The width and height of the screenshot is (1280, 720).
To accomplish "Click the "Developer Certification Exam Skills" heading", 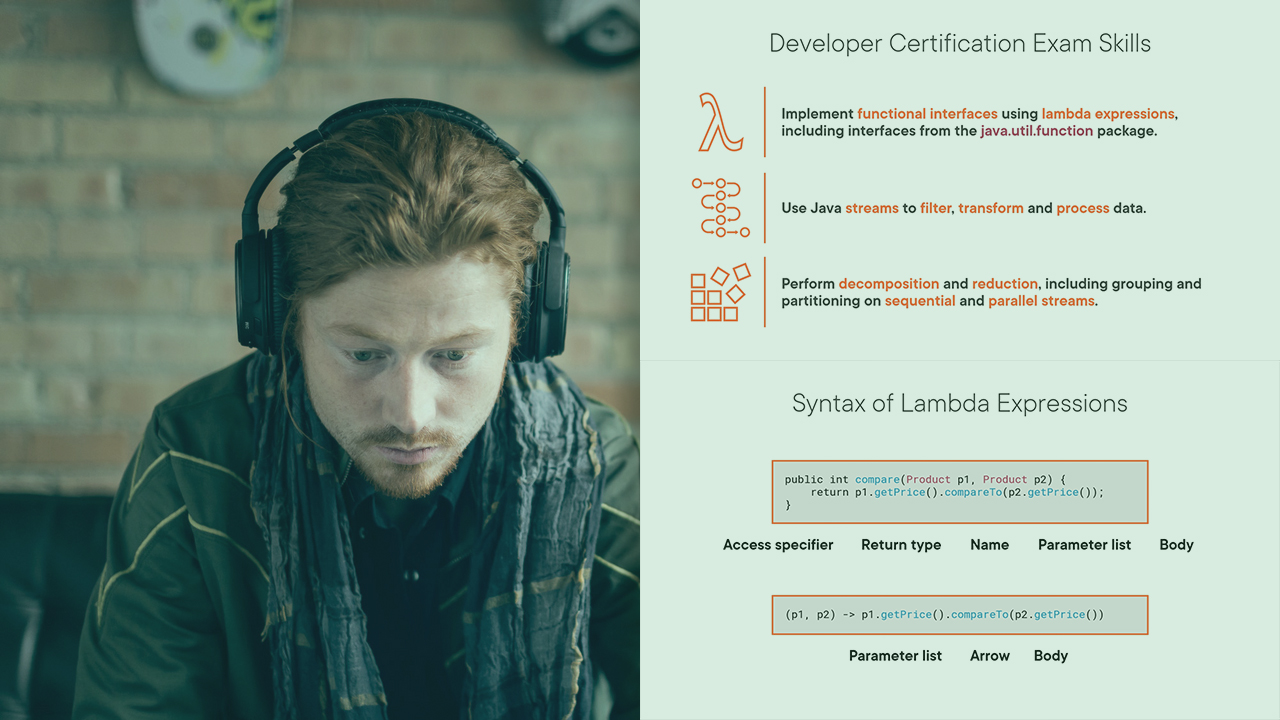I will 960,43.
